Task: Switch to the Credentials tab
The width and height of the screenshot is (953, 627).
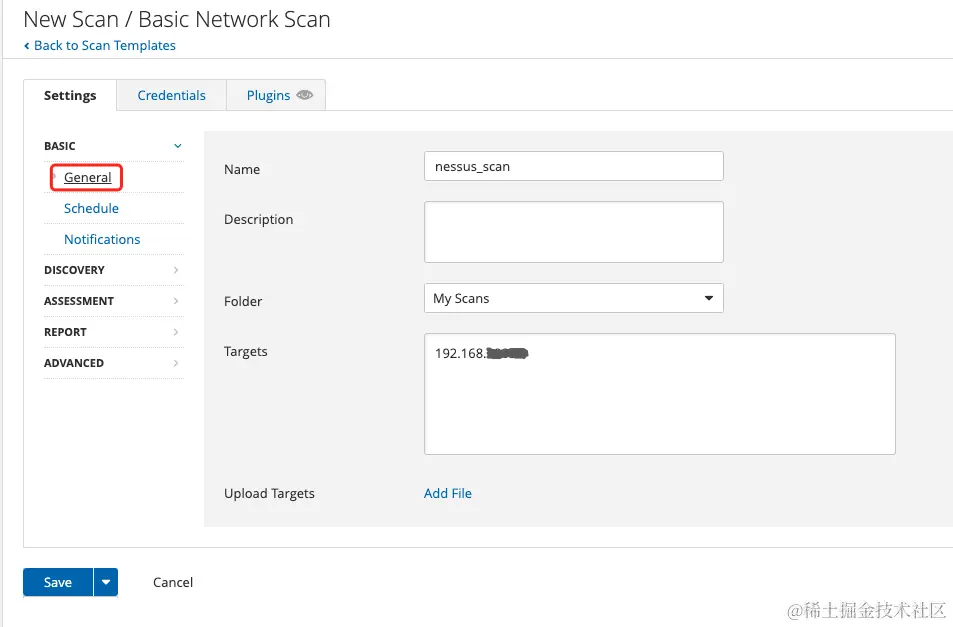Action: pos(171,95)
